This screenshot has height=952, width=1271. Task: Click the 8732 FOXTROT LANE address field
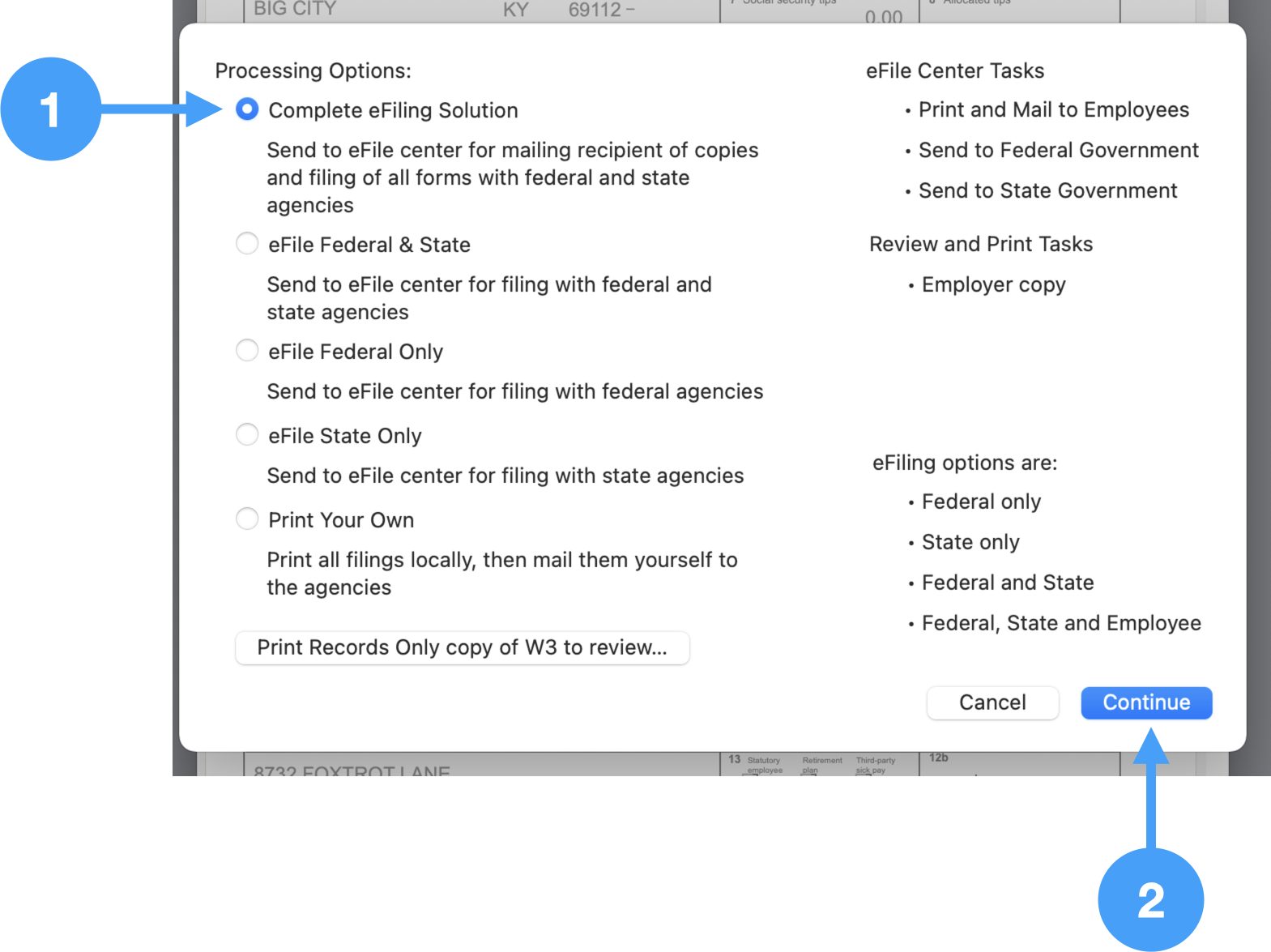(x=352, y=770)
